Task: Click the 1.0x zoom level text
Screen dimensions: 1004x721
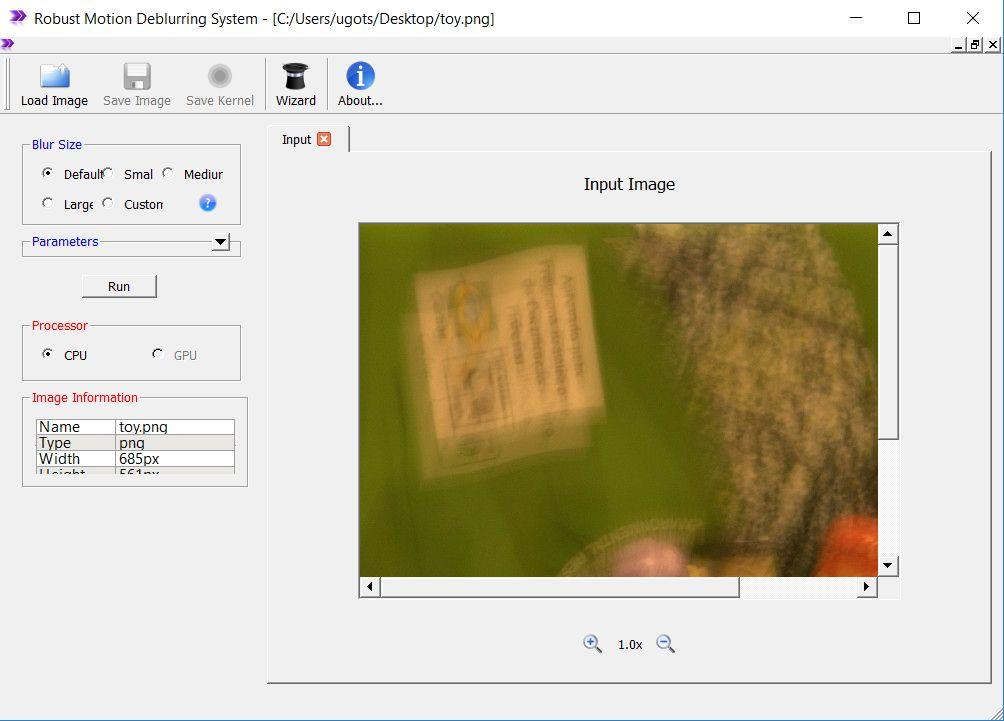Action: [x=630, y=645]
